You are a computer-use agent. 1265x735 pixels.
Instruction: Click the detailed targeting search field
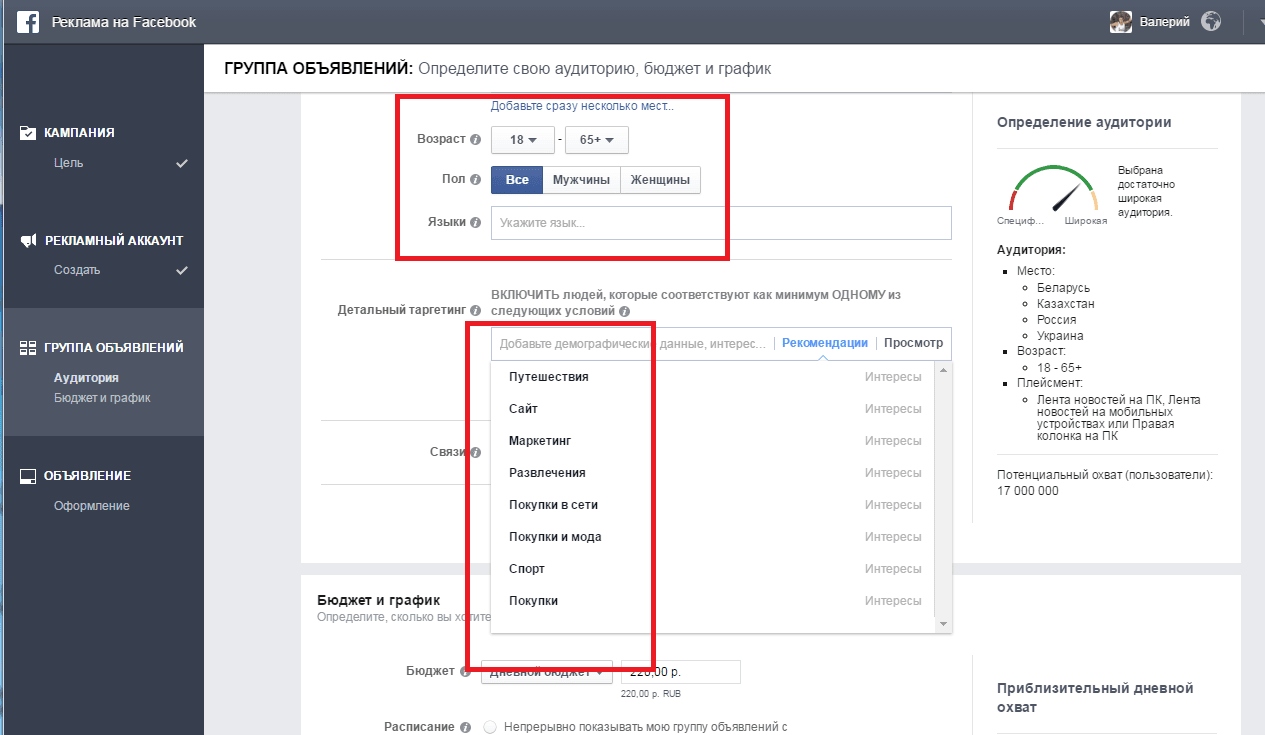tap(632, 343)
